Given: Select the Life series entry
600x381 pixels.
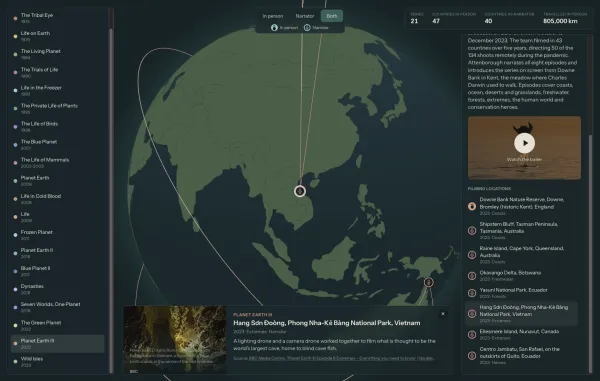Looking at the screenshot, I should point(57,217).
